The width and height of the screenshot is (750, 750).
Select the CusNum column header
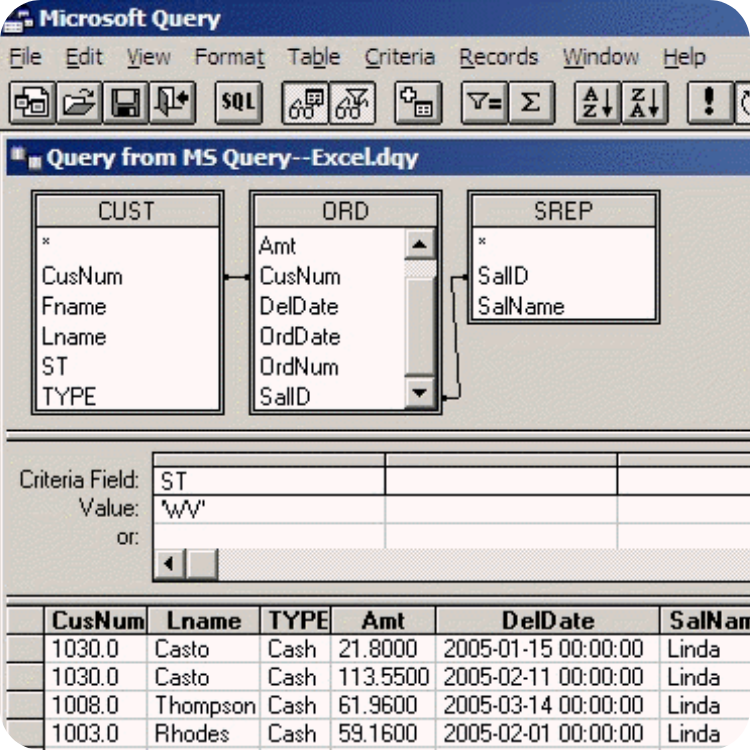[96, 621]
